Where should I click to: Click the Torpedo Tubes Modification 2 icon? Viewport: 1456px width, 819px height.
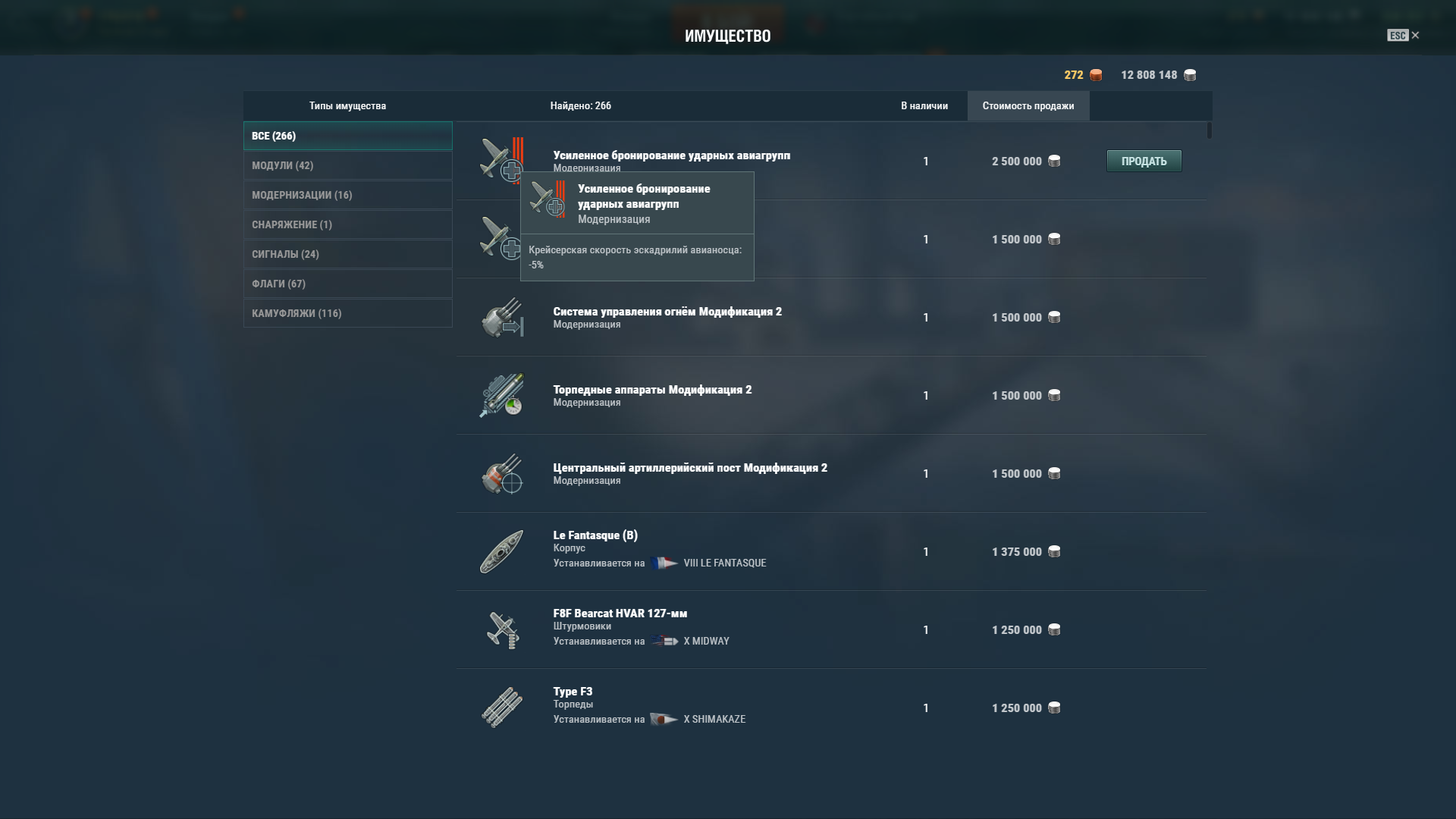coord(502,395)
